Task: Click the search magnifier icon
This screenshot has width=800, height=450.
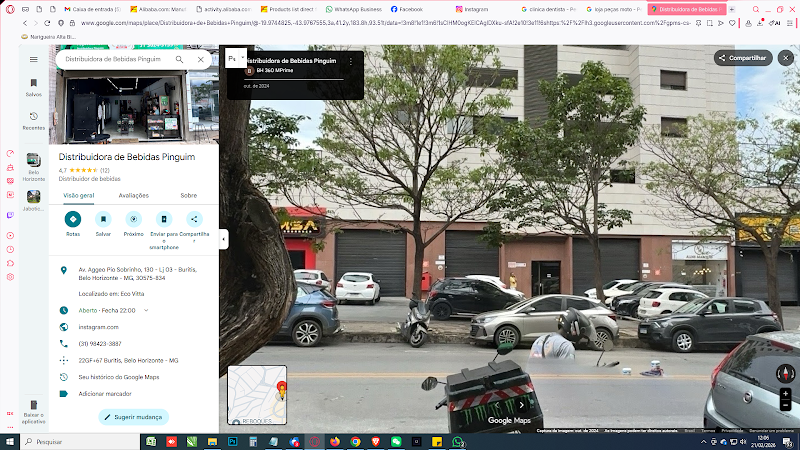Action: [180, 60]
